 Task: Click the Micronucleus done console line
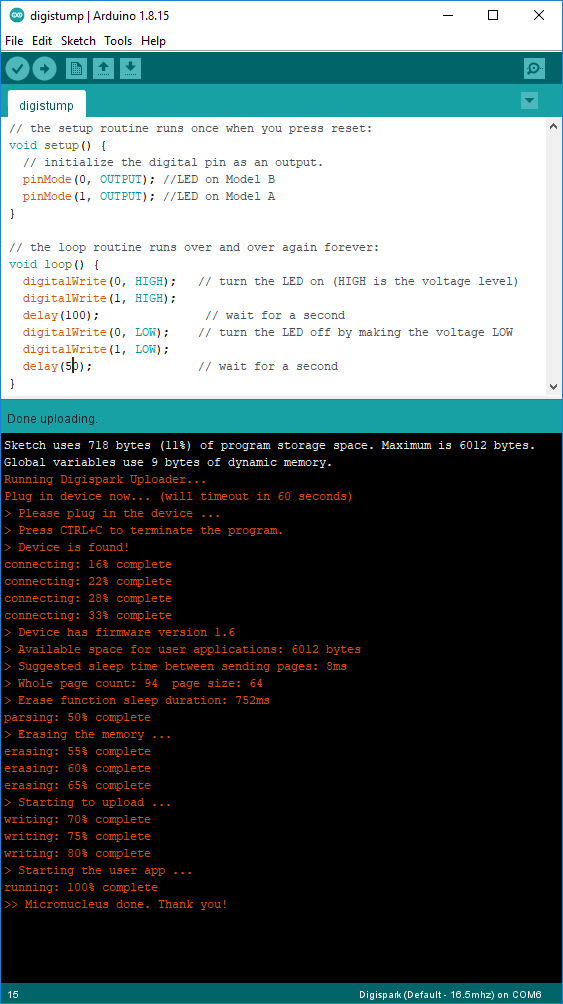(115, 904)
